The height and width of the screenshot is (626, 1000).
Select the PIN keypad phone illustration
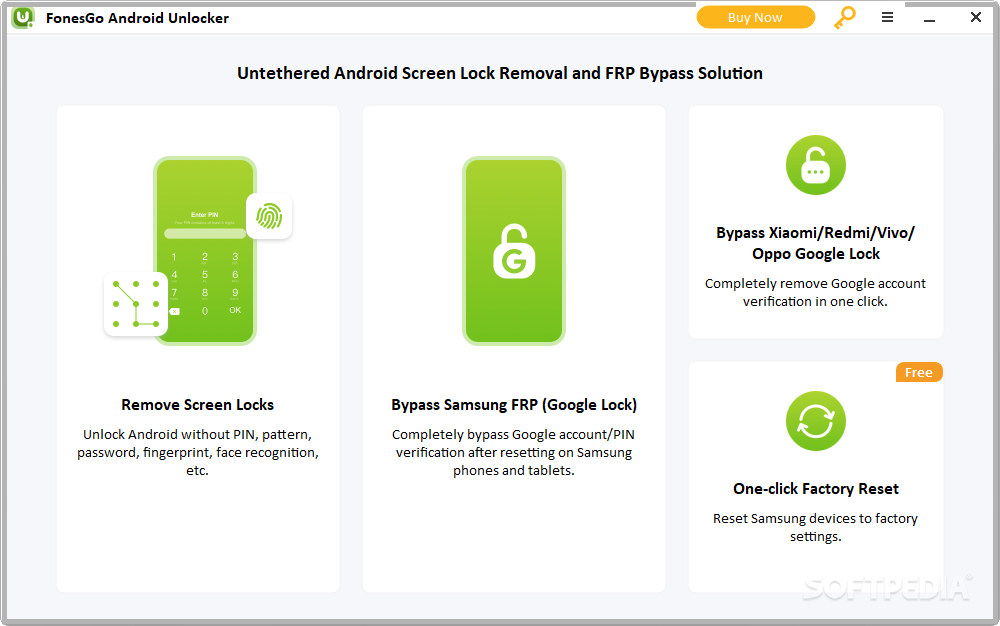tap(205, 251)
